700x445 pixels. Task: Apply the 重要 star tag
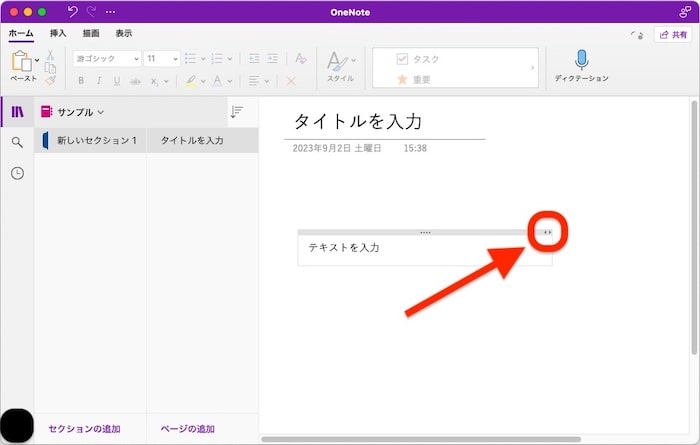413,79
